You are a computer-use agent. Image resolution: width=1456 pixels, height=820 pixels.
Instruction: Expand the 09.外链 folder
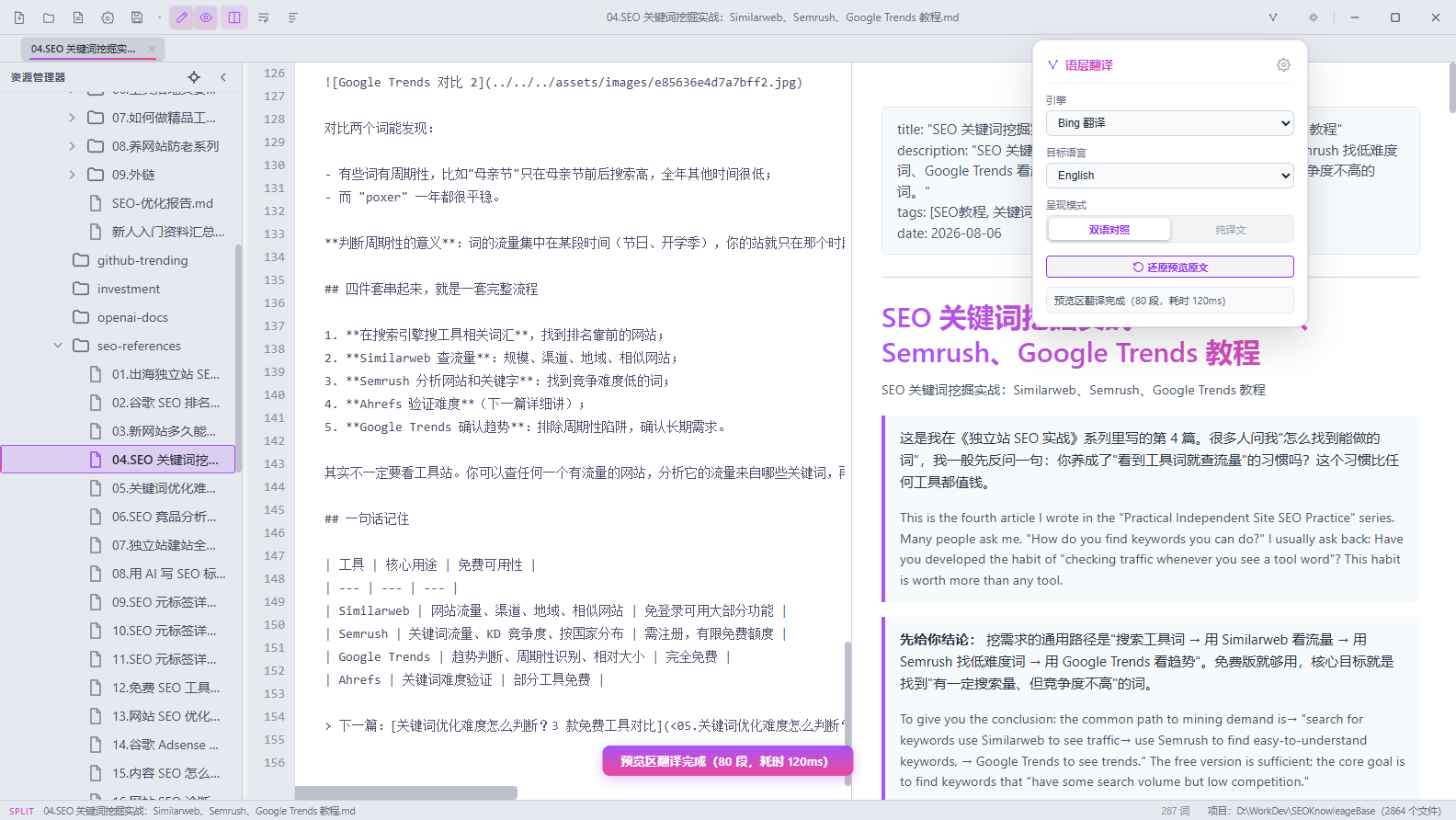coord(72,175)
